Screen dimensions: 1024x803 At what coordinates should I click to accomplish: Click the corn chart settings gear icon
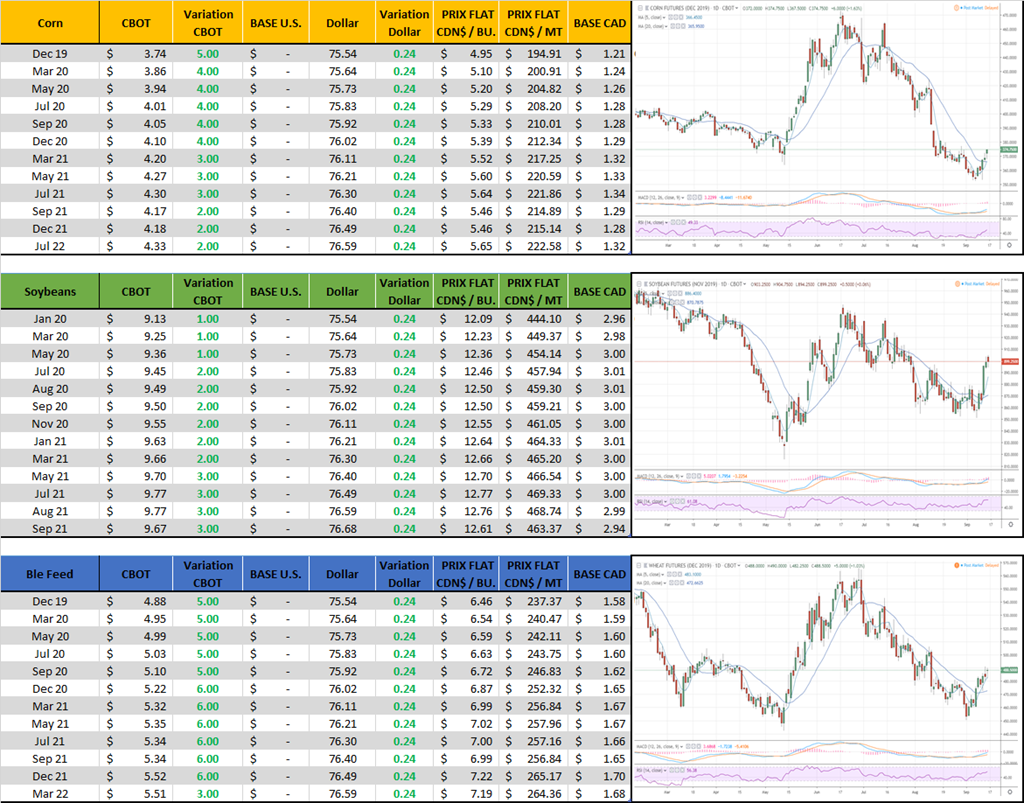(x=1009, y=244)
